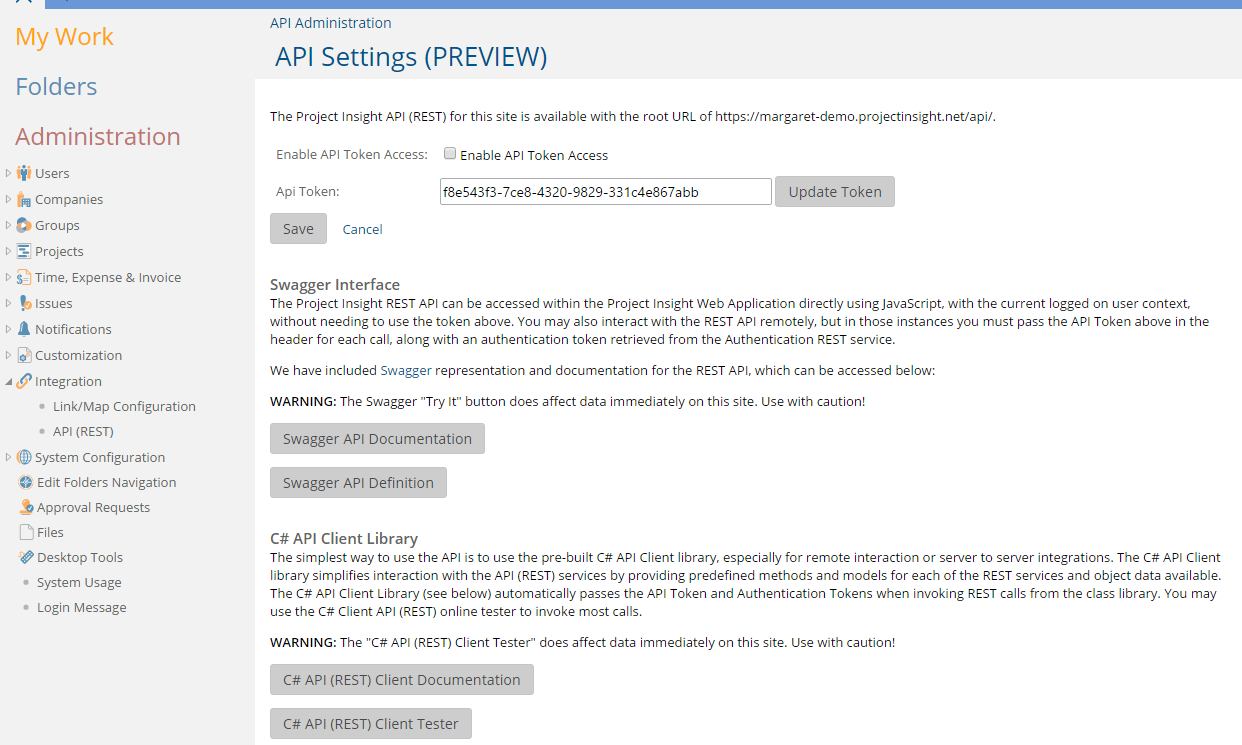Click the Desktop Tools label
Viewport: 1242px width, 745px height.
[x=80, y=557]
